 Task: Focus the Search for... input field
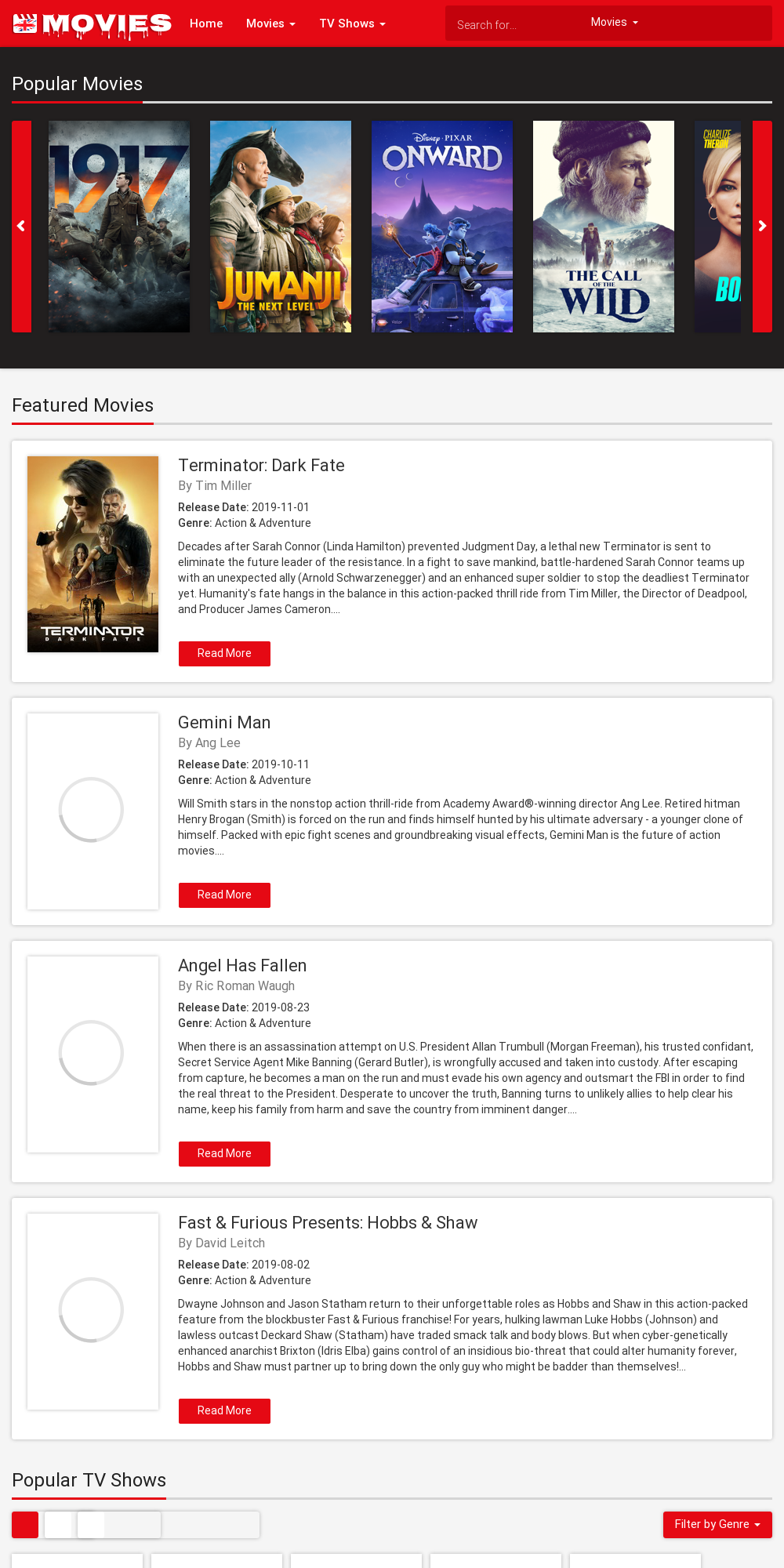pyautogui.click(x=514, y=24)
